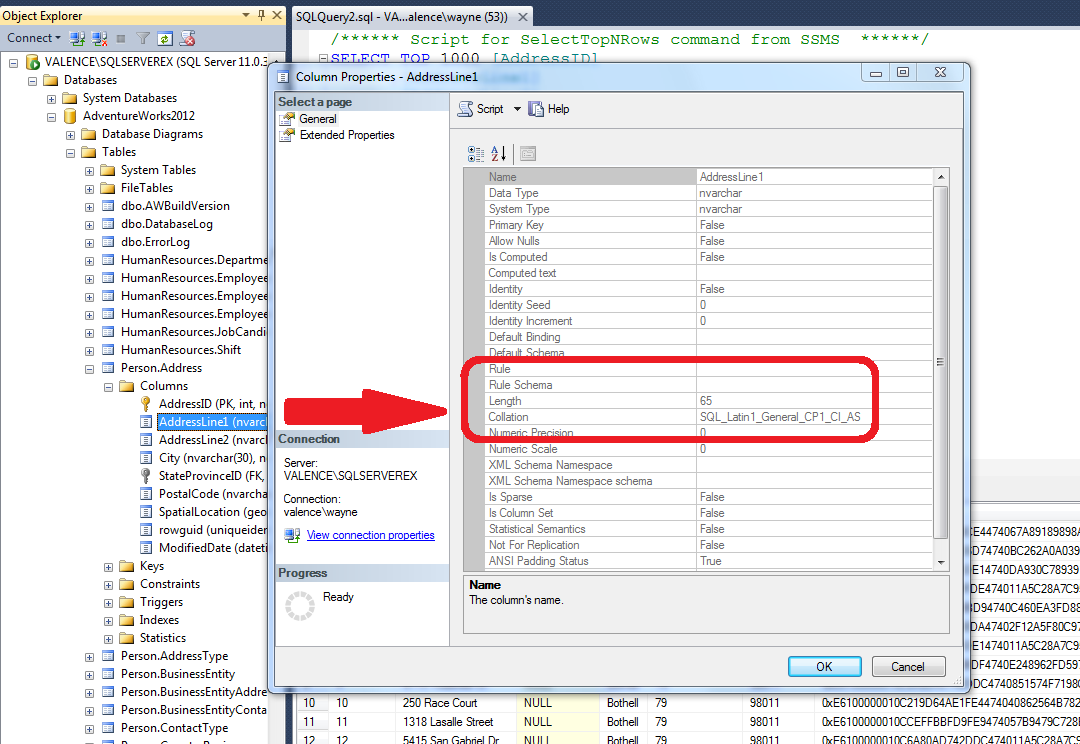This screenshot has width=1080, height=744.
Task: Click the OK button
Action: (824, 666)
